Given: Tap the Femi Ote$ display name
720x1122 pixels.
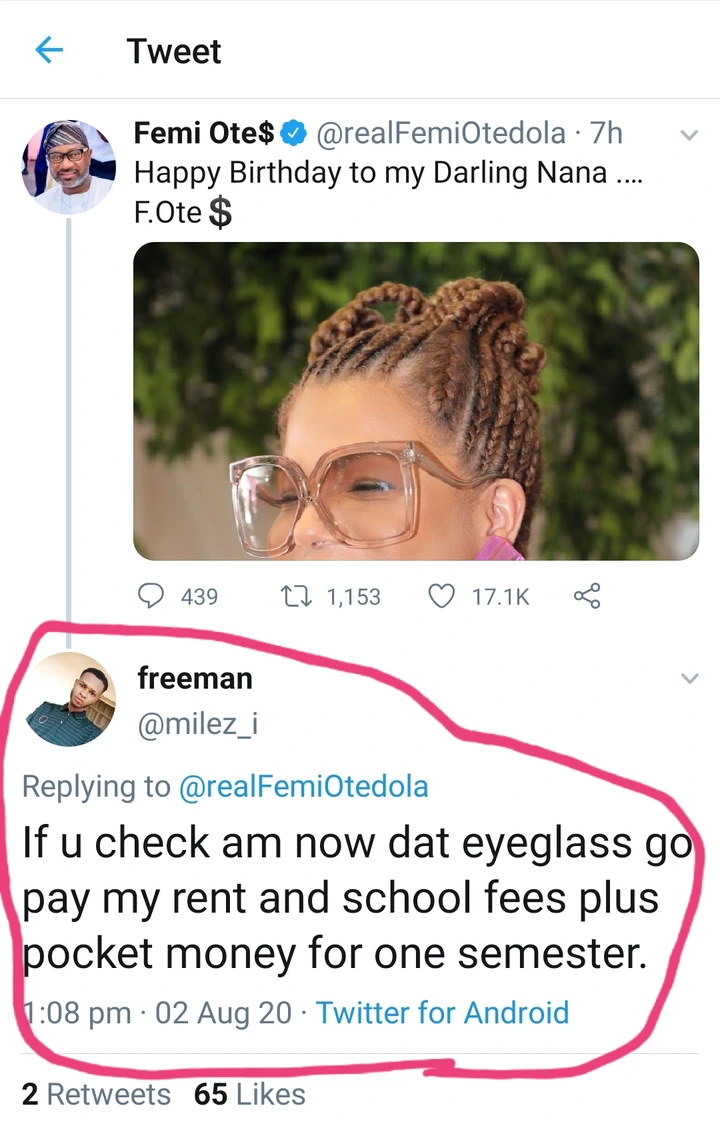Looking at the screenshot, I should (204, 132).
